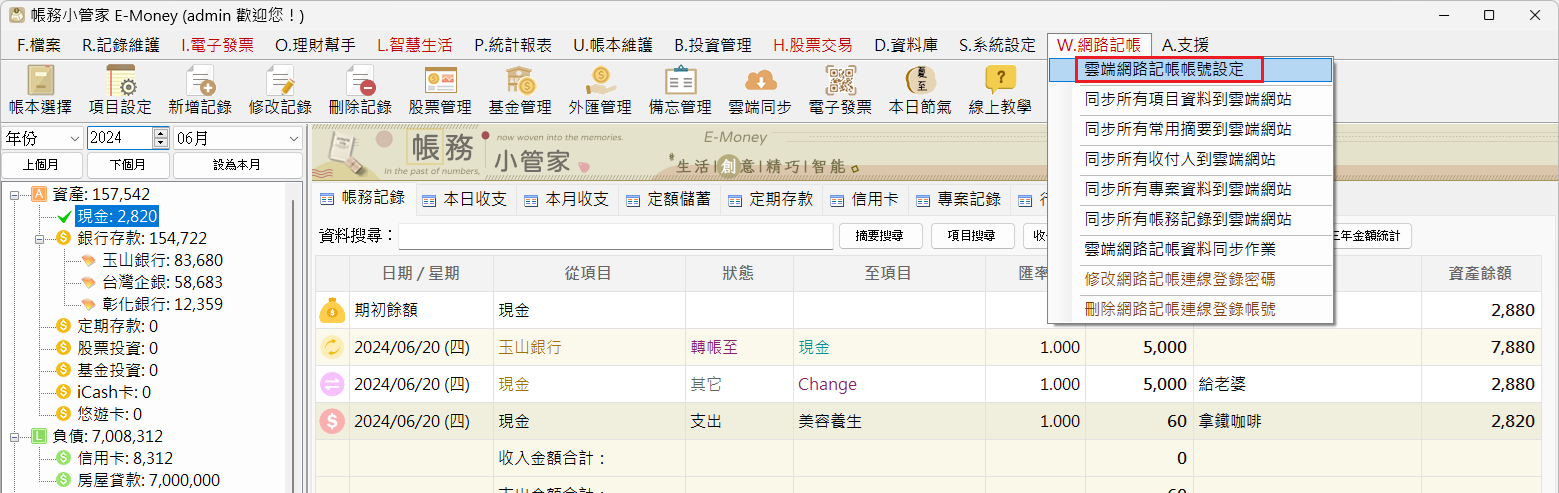Select 修改網路記帳連線登錄密碼 menu entry
Viewport: 1559px width, 493px height.
(x=1190, y=279)
